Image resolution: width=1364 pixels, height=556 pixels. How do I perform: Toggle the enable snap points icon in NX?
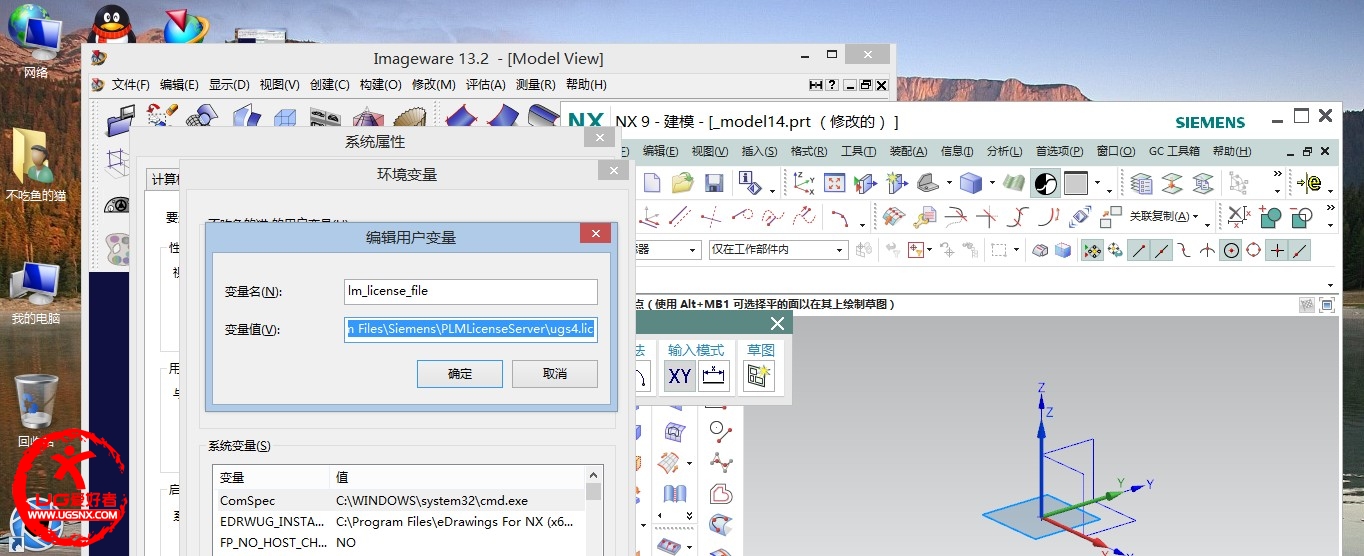pos(1092,250)
